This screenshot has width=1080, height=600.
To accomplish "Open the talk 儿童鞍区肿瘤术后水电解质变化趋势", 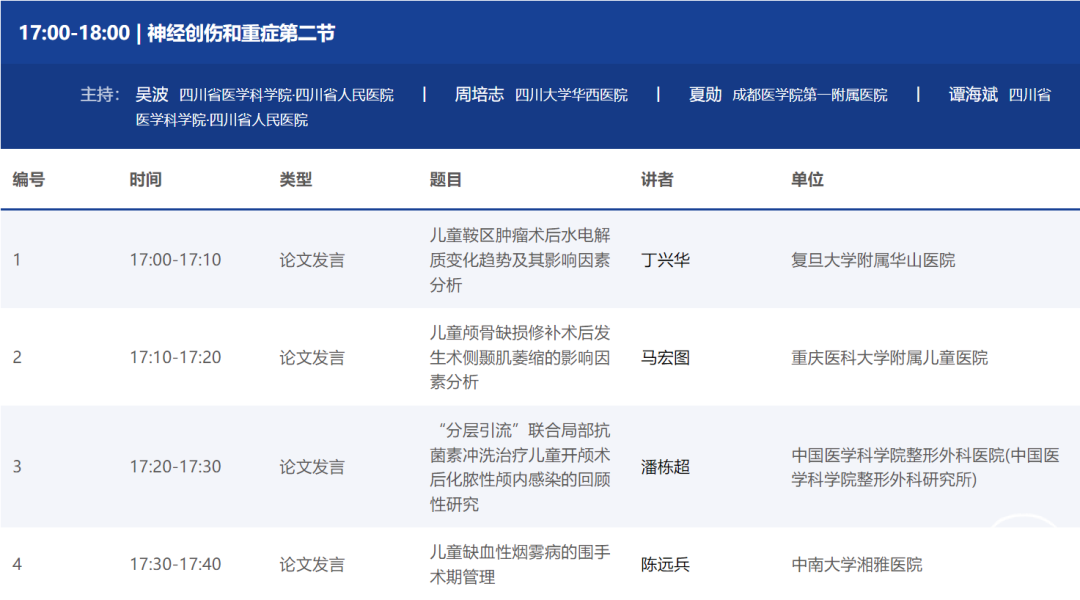I will (x=519, y=260).
